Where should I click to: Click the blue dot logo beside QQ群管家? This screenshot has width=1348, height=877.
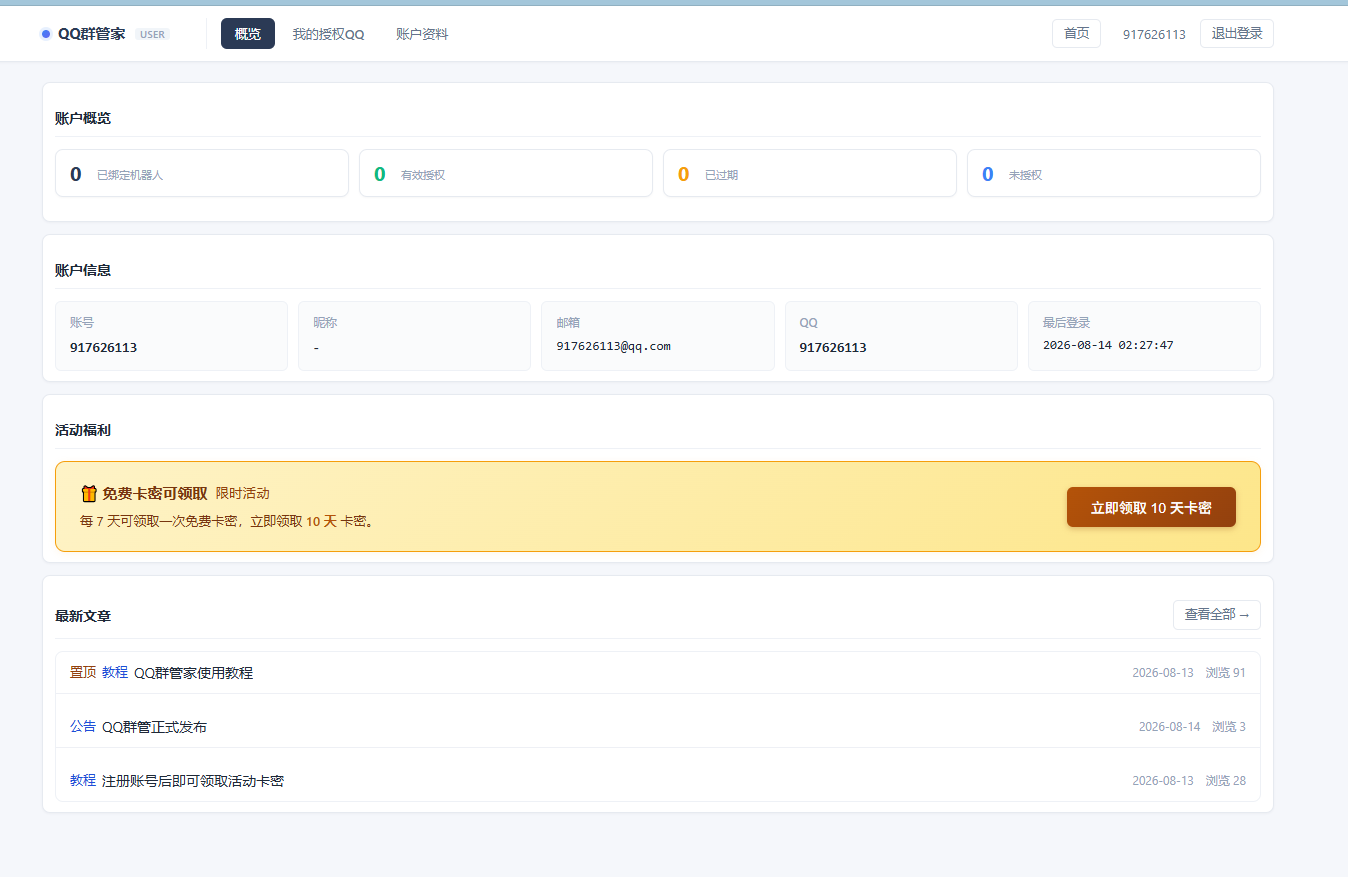(x=46, y=34)
